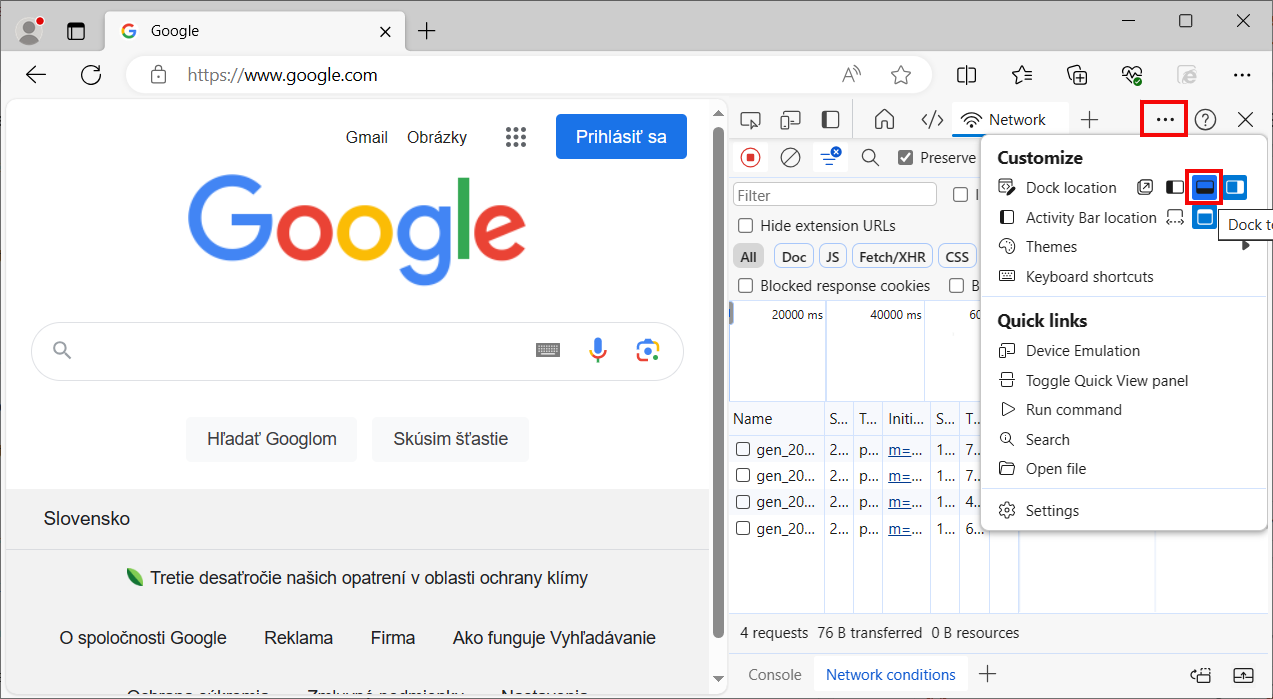Image resolution: width=1273 pixels, height=699 pixels.
Task: Open the Gmail link
Action: pyautogui.click(x=367, y=137)
